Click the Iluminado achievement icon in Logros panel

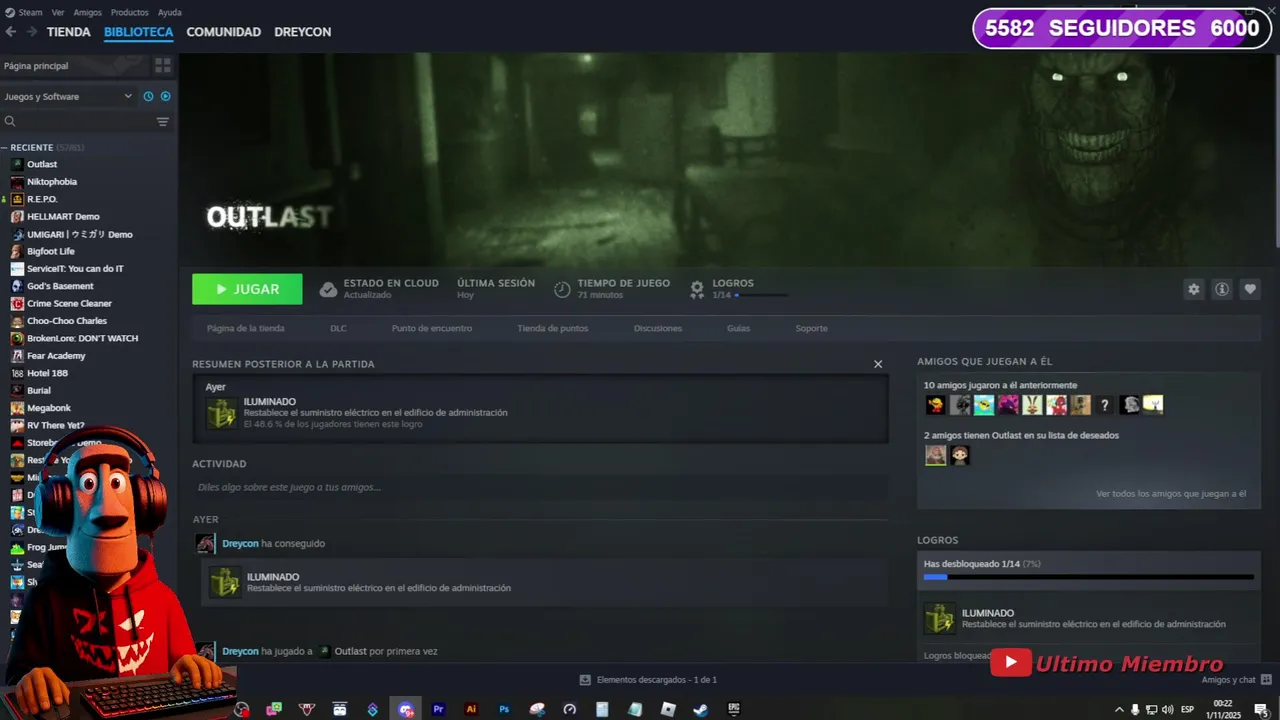click(x=939, y=618)
